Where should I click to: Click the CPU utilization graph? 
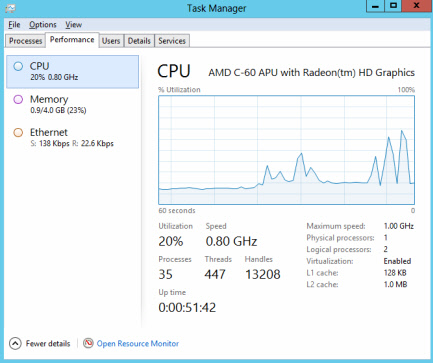coord(286,150)
